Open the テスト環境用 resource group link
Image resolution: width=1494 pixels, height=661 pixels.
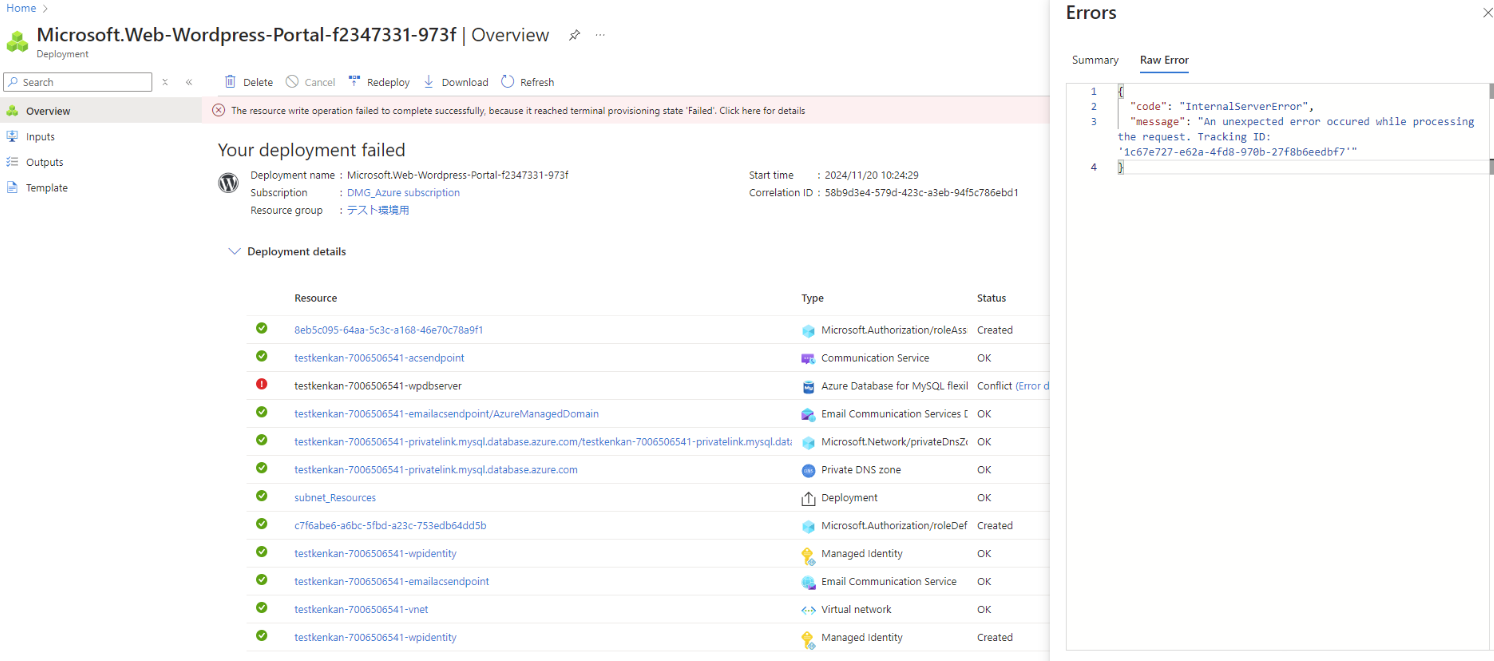click(378, 211)
